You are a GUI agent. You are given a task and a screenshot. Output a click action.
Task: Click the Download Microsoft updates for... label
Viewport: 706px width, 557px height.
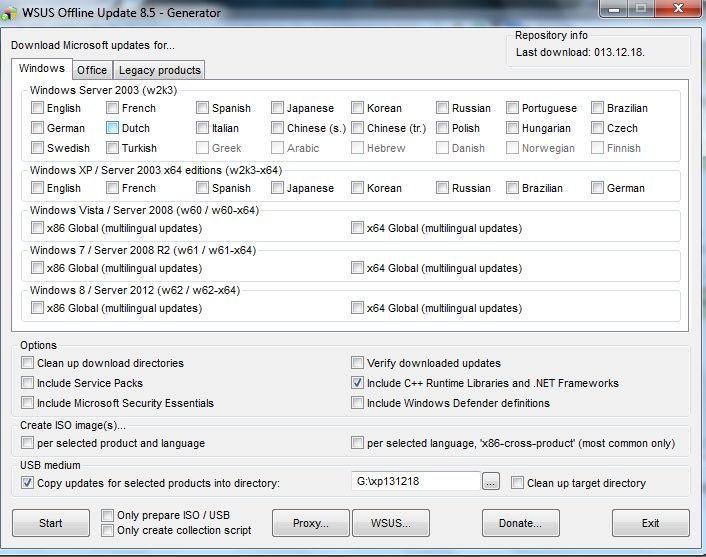tap(93, 45)
